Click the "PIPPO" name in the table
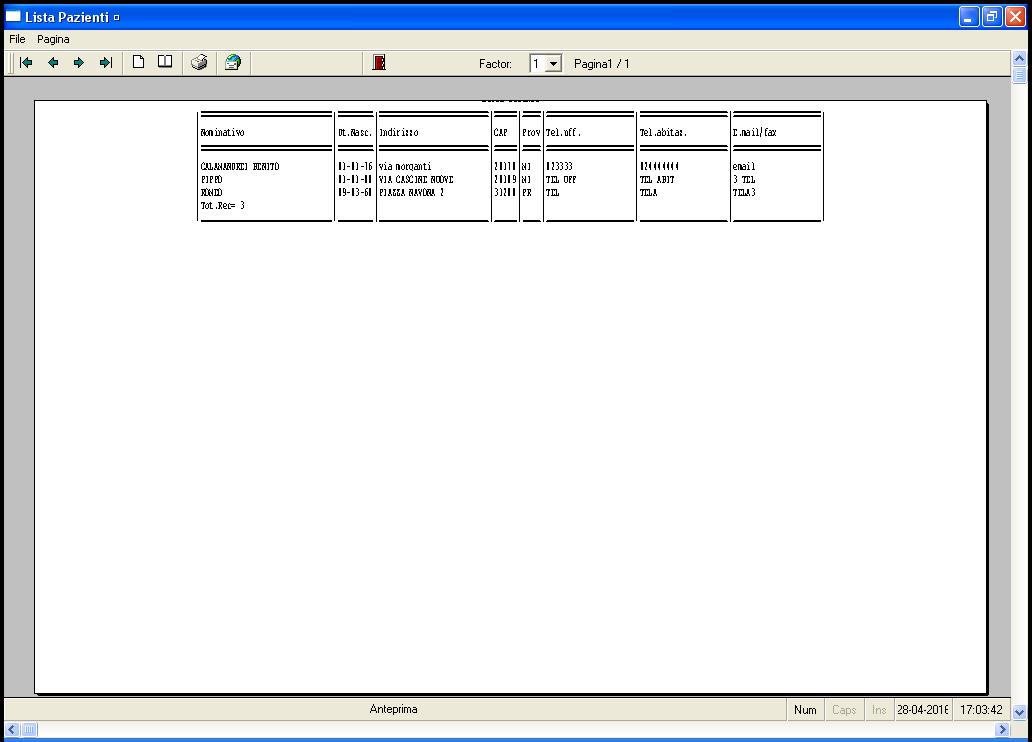 tap(211, 180)
